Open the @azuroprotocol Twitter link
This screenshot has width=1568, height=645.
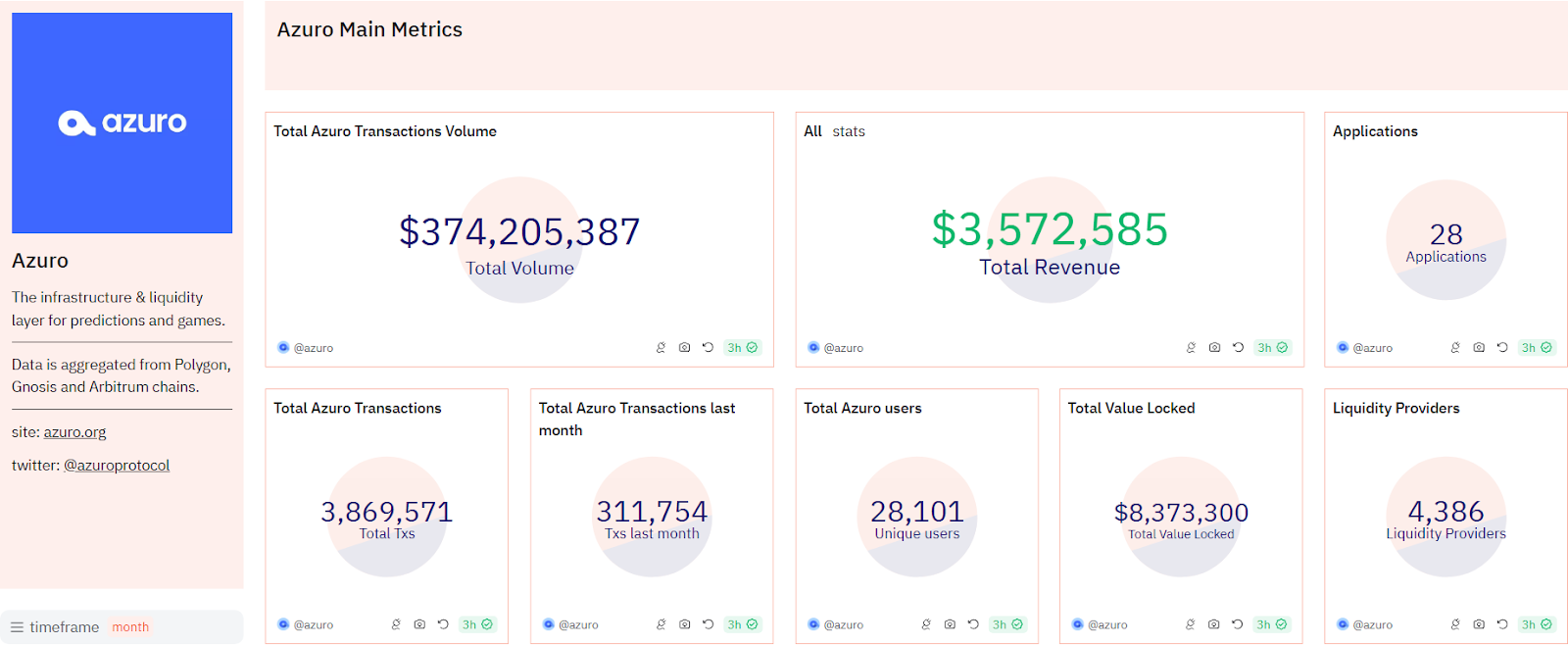pyautogui.click(x=117, y=466)
